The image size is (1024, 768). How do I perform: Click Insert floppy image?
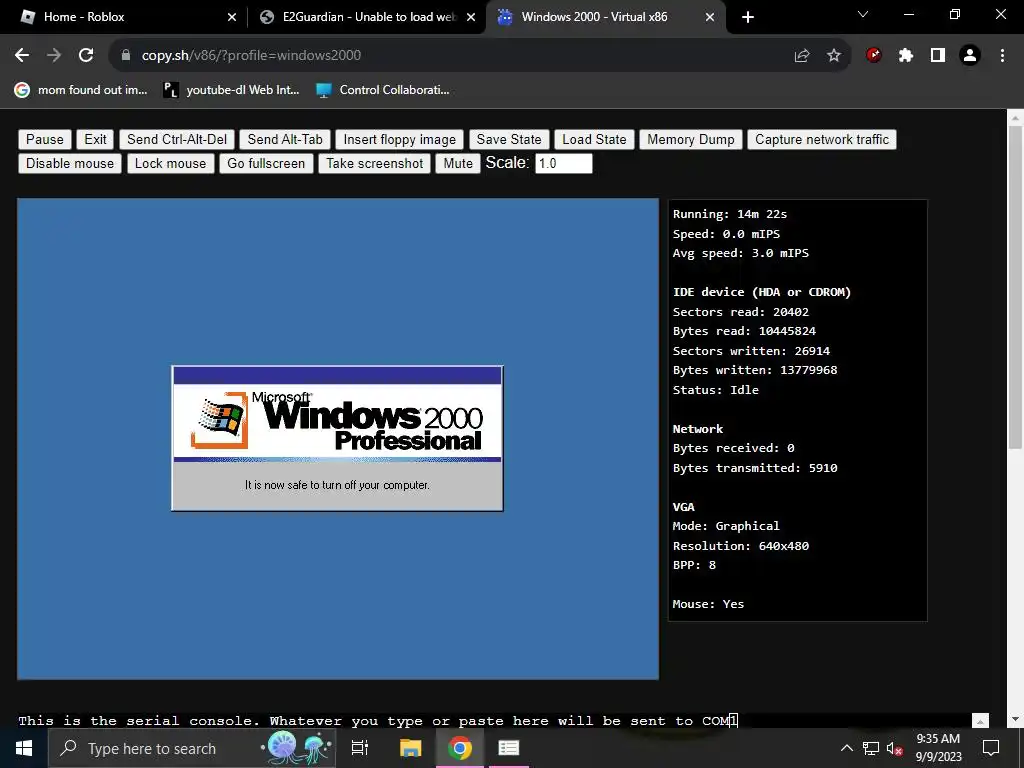click(x=400, y=139)
